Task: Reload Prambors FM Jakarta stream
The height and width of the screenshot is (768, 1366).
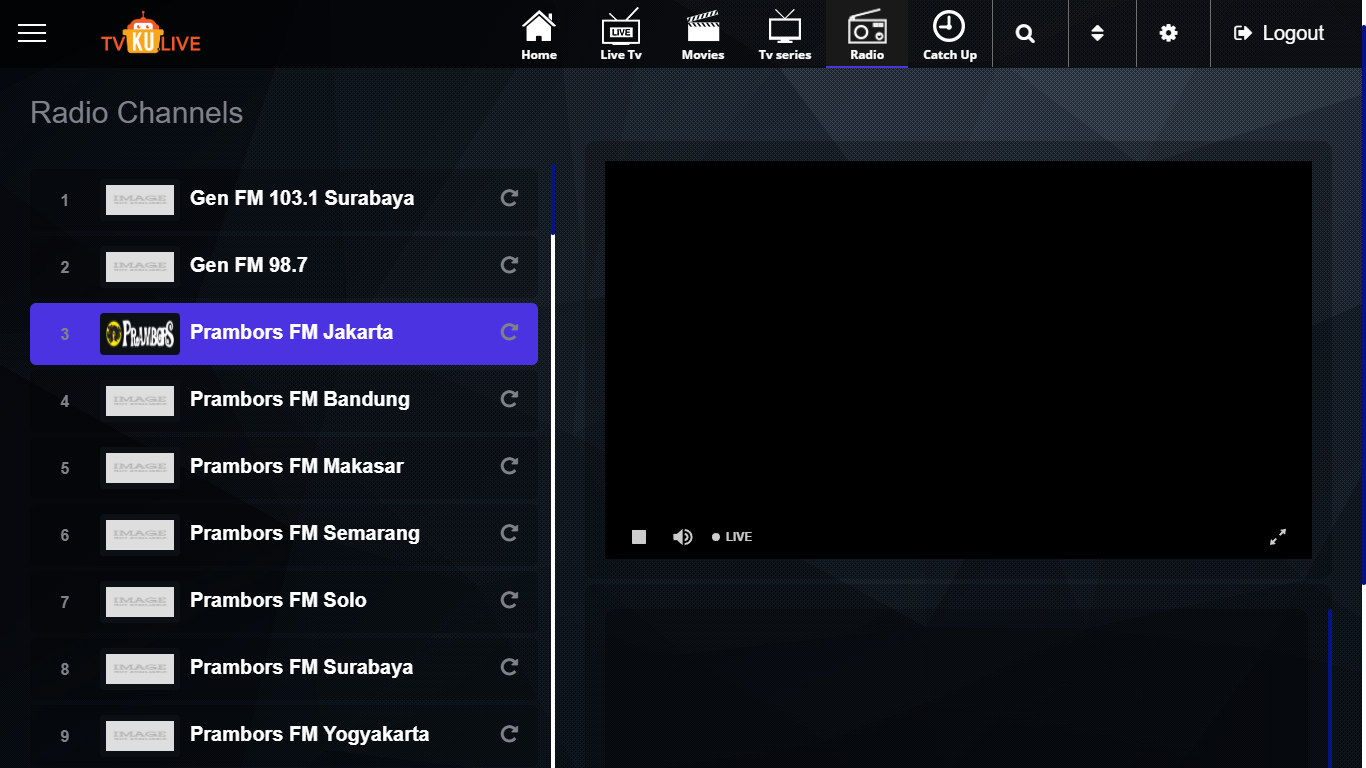Action: pos(509,332)
